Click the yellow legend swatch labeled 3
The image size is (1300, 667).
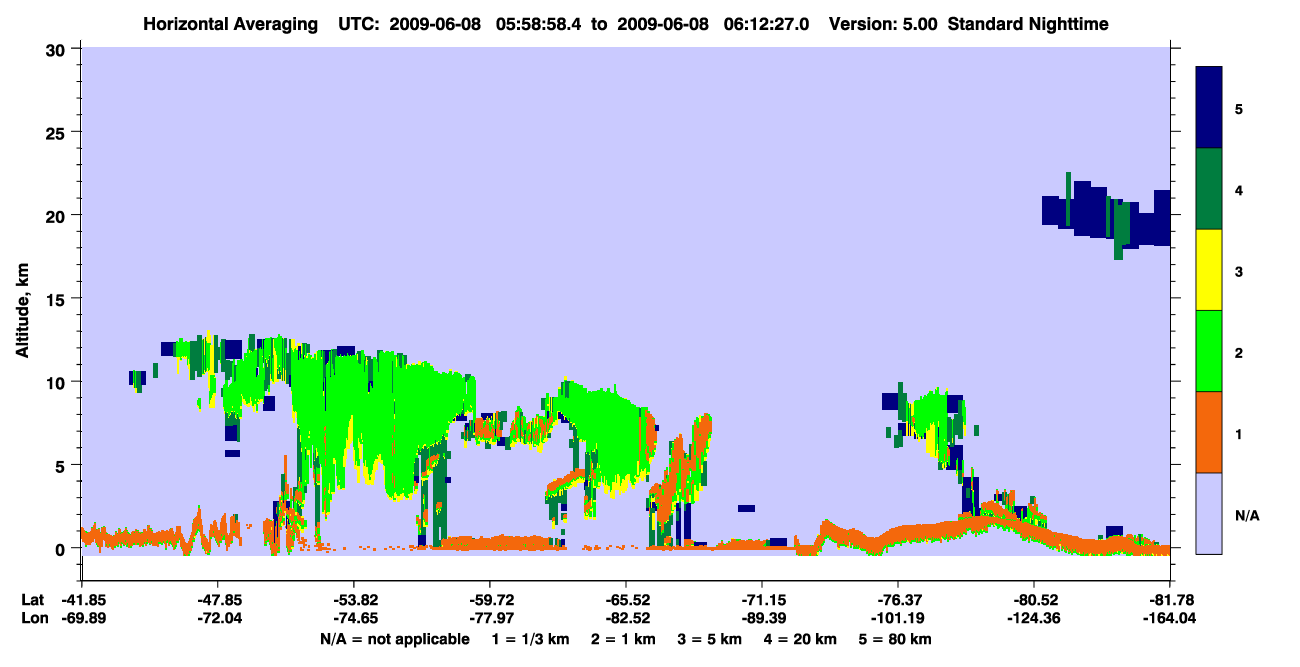[1209, 270]
